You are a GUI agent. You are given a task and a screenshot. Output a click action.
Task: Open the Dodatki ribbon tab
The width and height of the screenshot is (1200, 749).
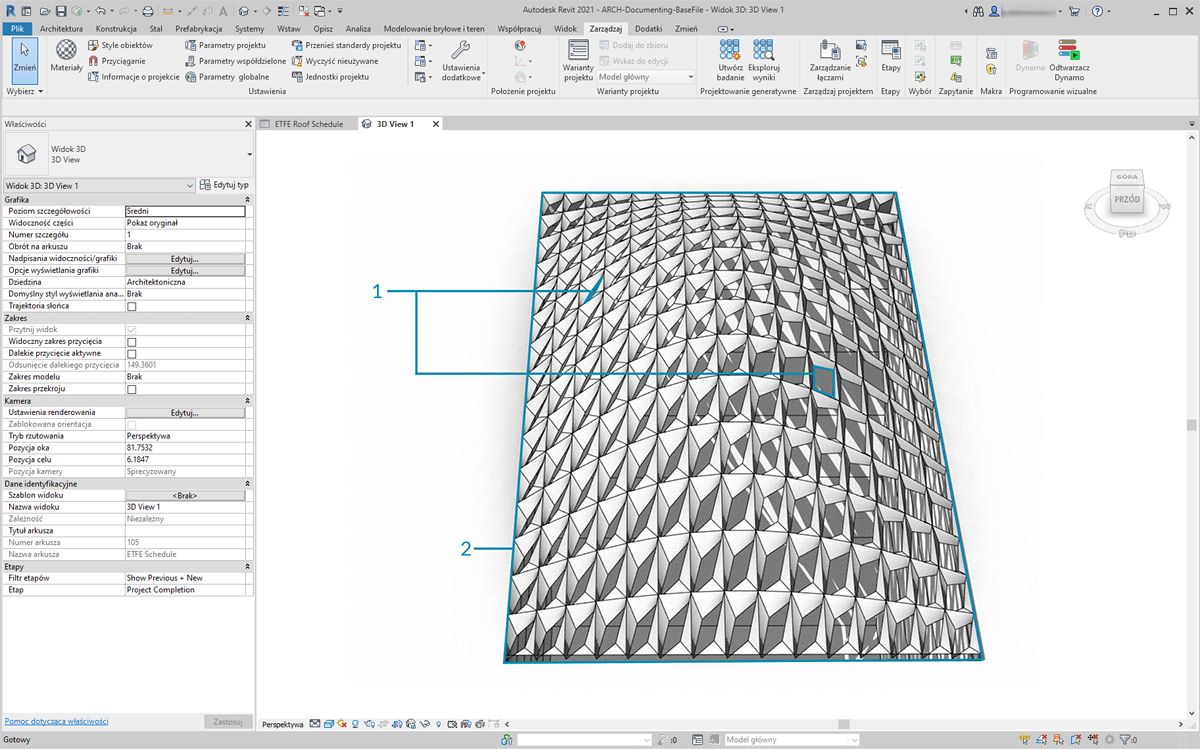pos(648,29)
